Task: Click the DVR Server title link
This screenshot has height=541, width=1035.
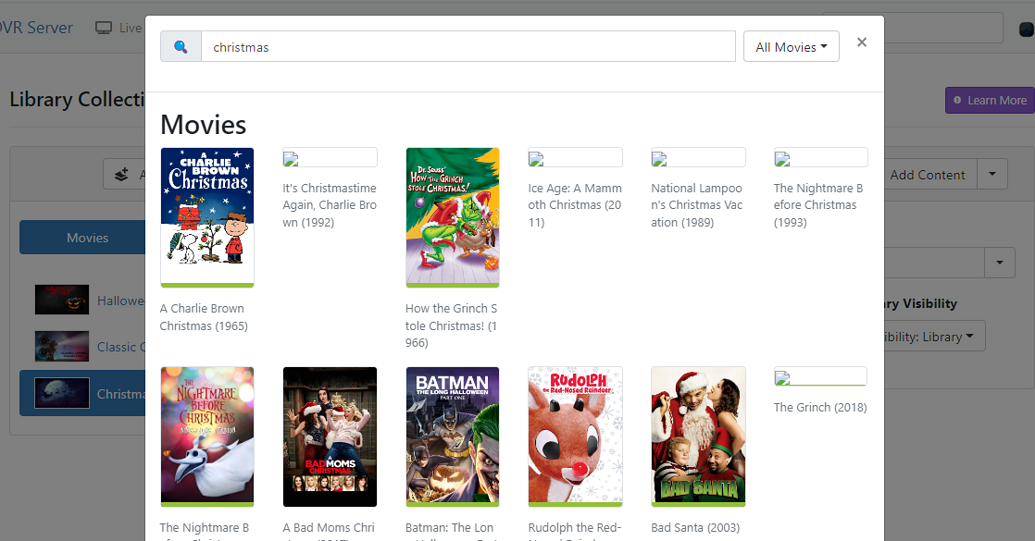Action: (x=36, y=28)
